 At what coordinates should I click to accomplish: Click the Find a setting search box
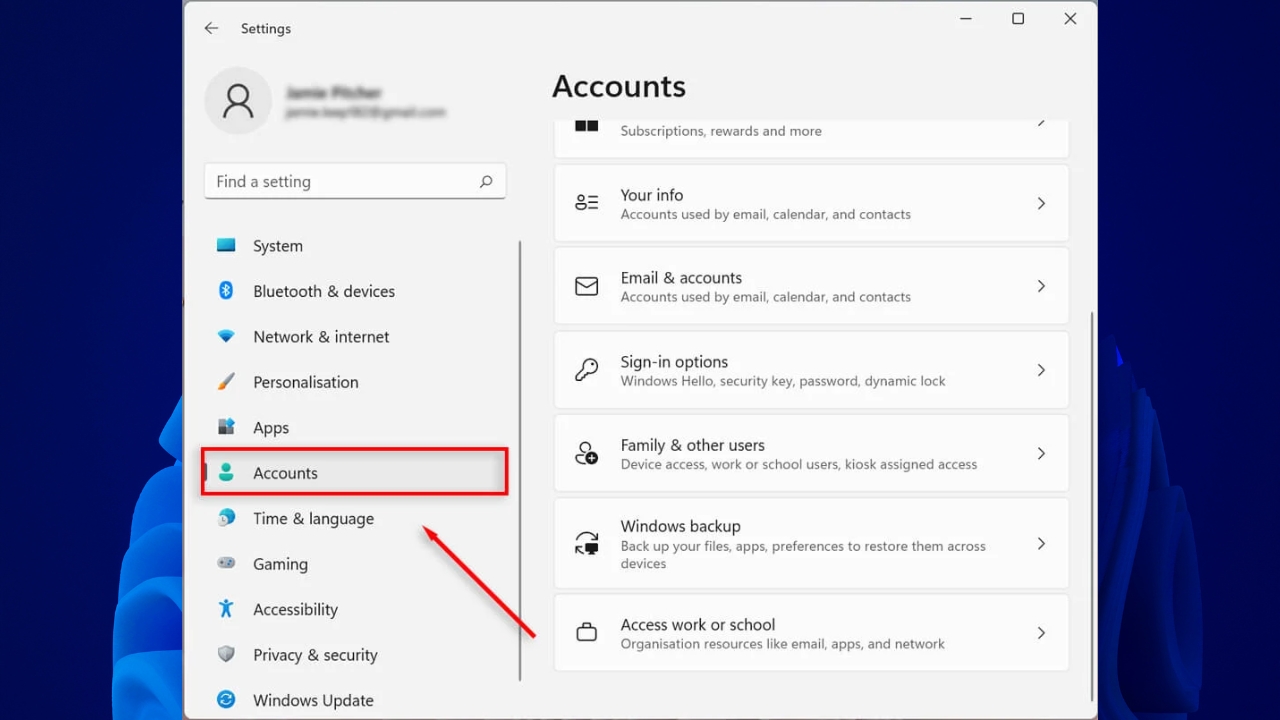click(x=355, y=181)
